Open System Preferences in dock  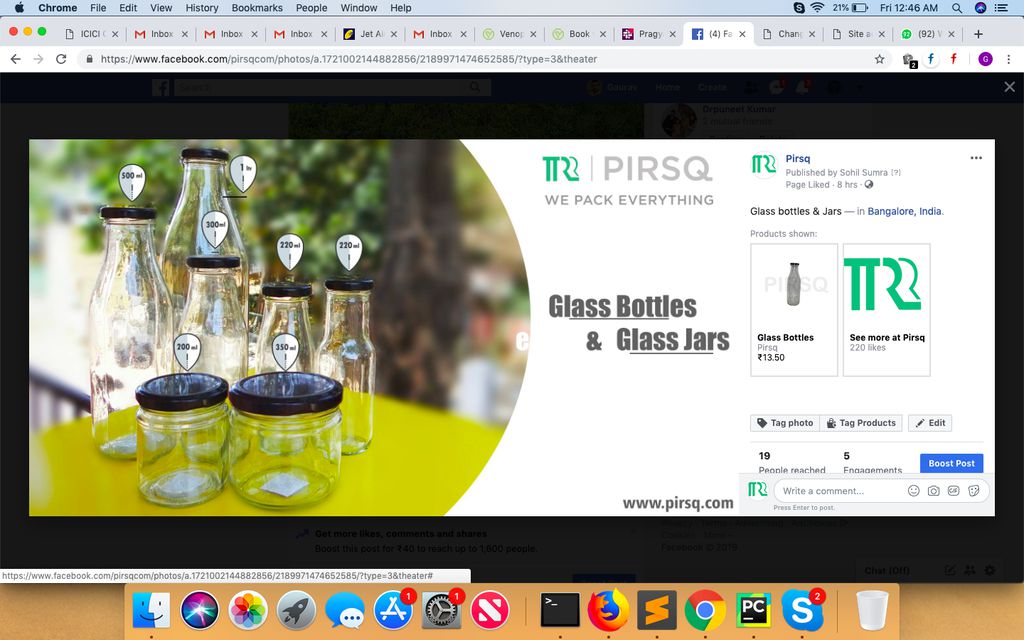pyautogui.click(x=441, y=611)
